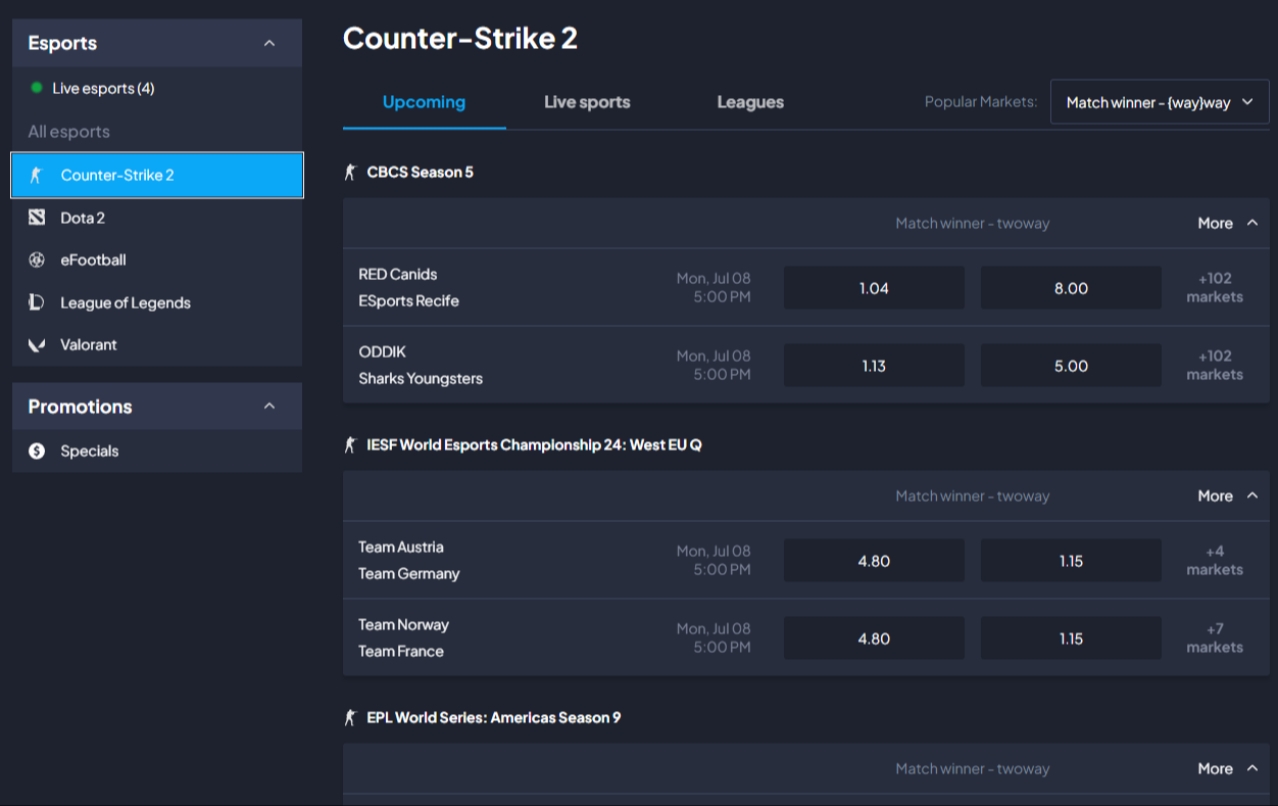
Task: Bet on Team Norway at 4.80
Action: 874,638
